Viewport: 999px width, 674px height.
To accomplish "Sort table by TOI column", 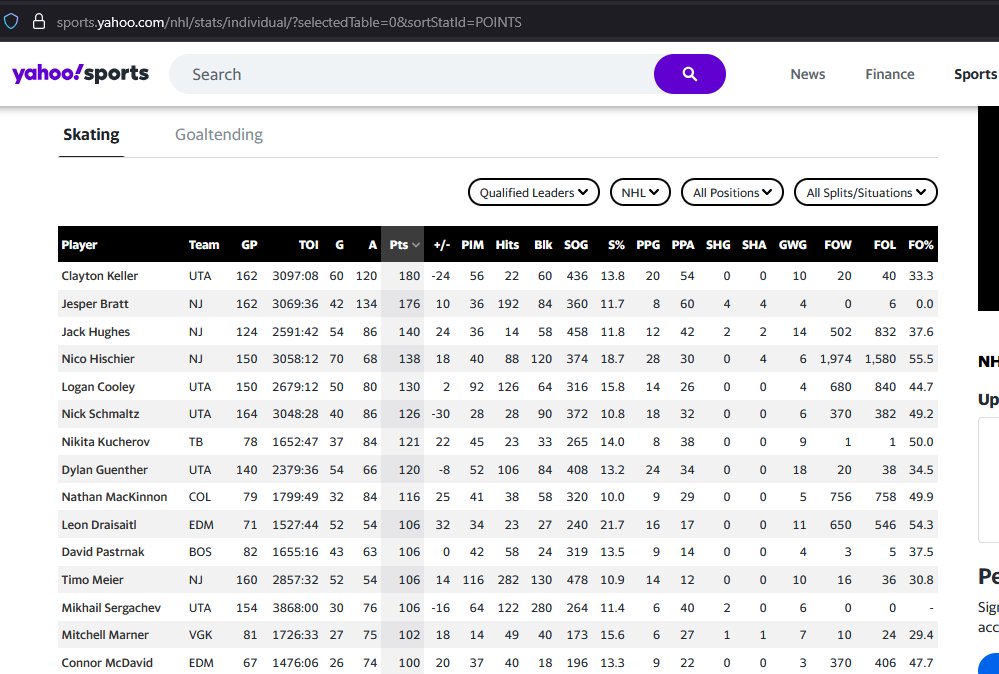I will coord(308,245).
